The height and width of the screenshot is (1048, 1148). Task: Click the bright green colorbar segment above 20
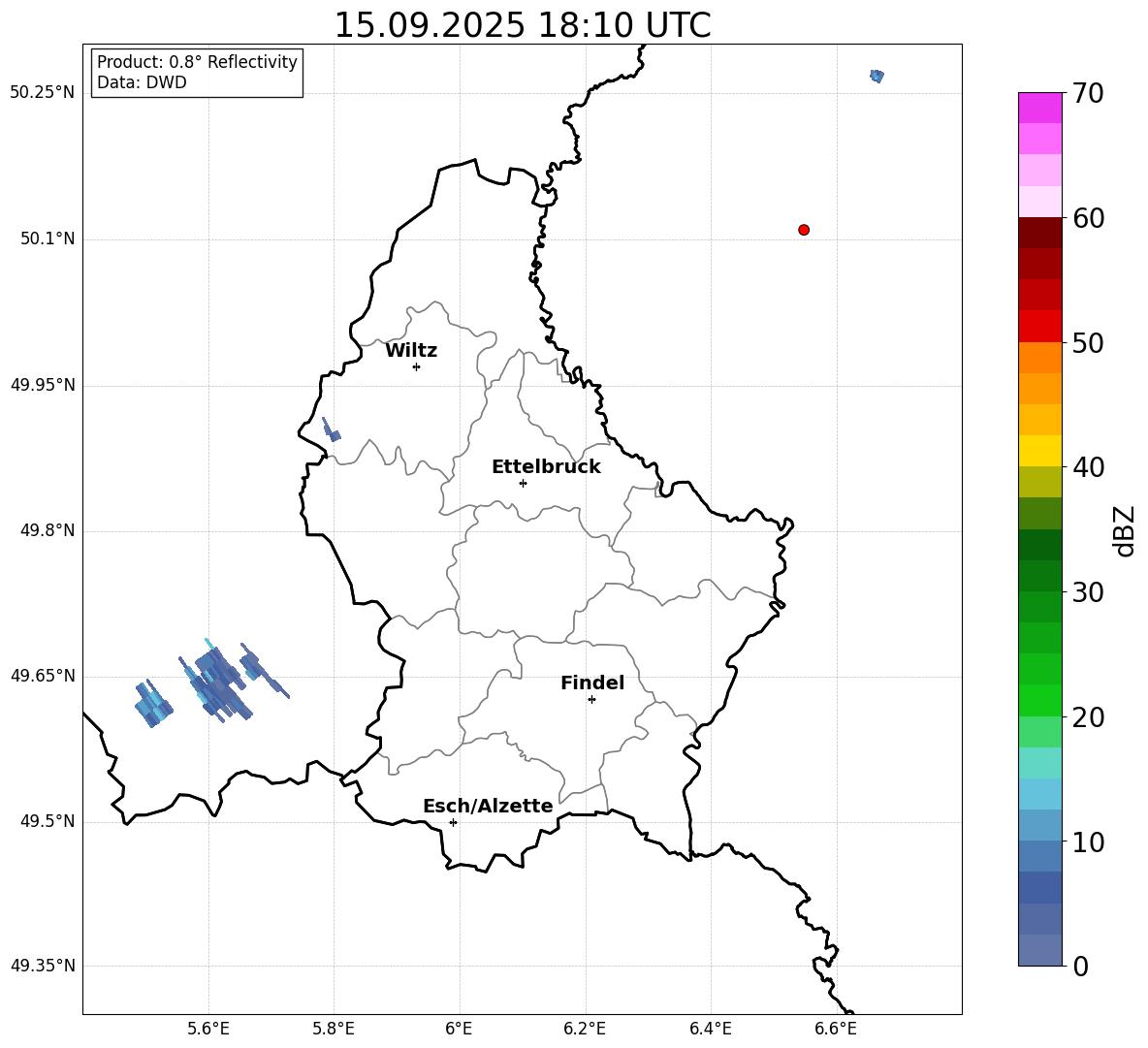pyautogui.click(x=1040, y=700)
